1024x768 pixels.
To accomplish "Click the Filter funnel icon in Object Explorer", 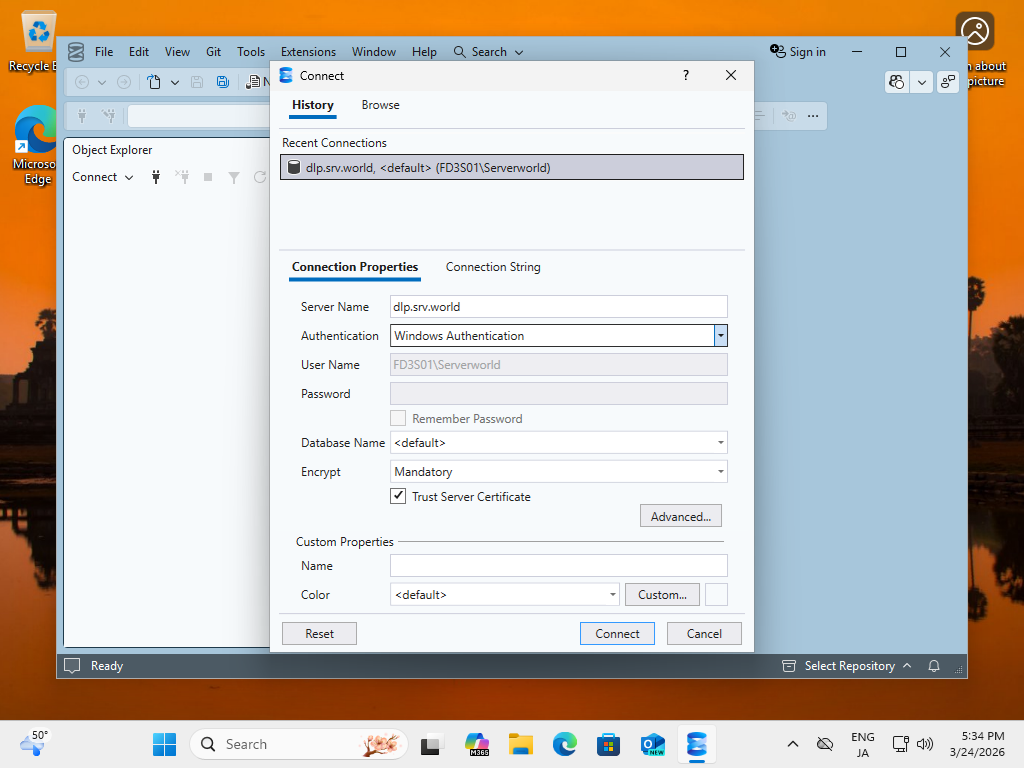I will (x=234, y=178).
